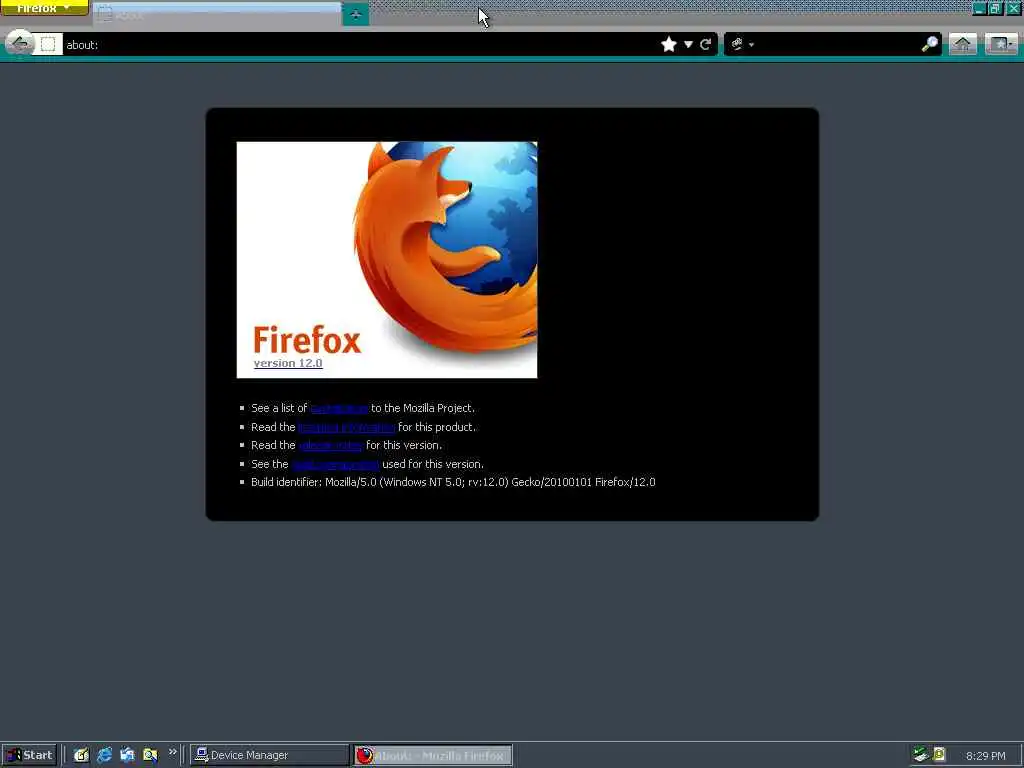The image size is (1024, 768).
Task: Click the Build identifier text line
Action: click(453, 482)
